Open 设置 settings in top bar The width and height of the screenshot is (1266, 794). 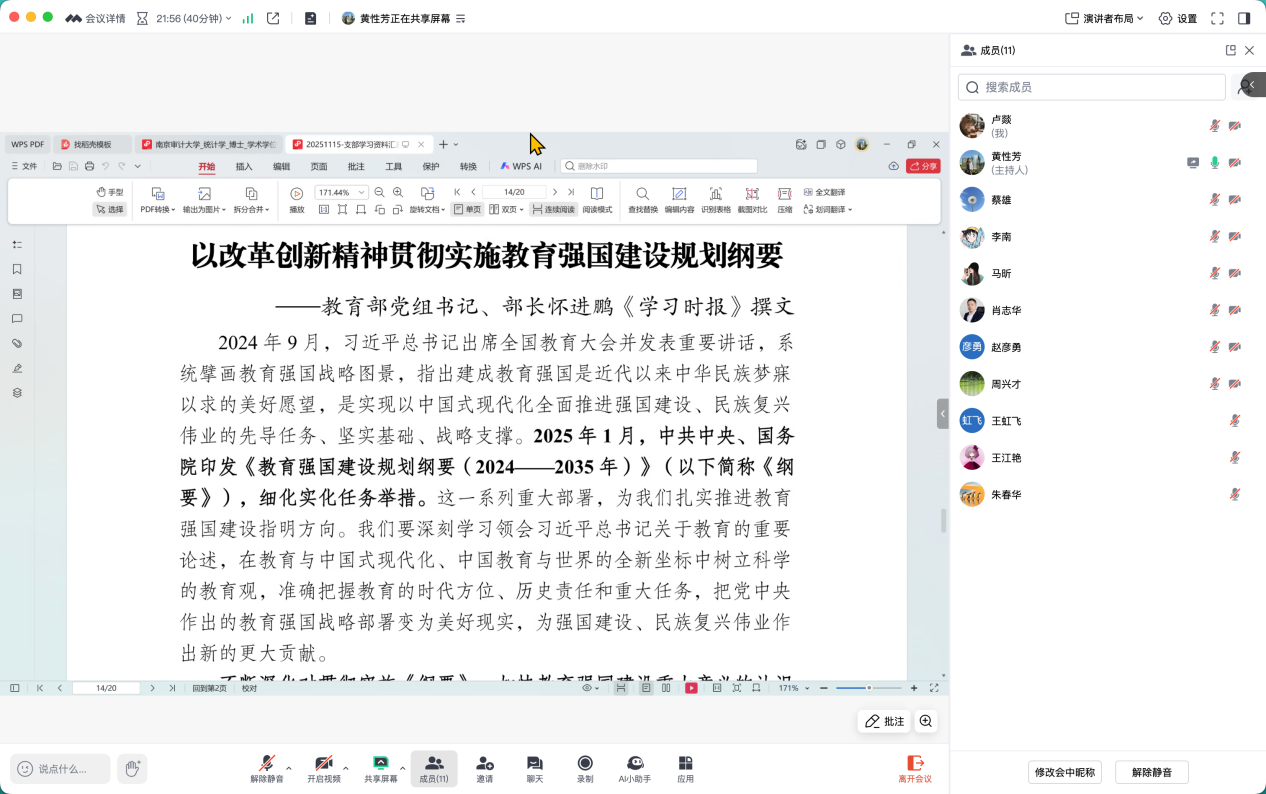pyautogui.click(x=1177, y=18)
